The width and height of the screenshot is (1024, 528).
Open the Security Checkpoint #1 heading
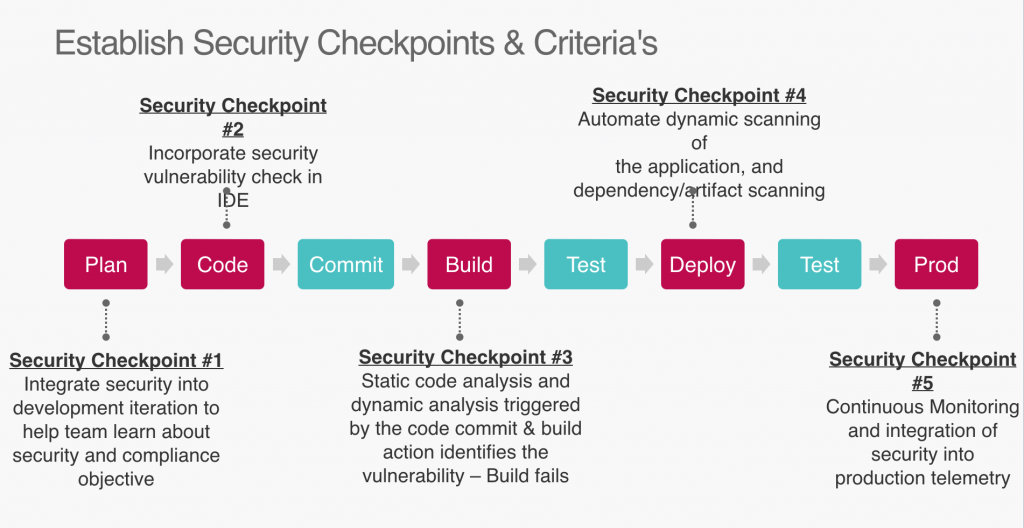[x=116, y=361]
